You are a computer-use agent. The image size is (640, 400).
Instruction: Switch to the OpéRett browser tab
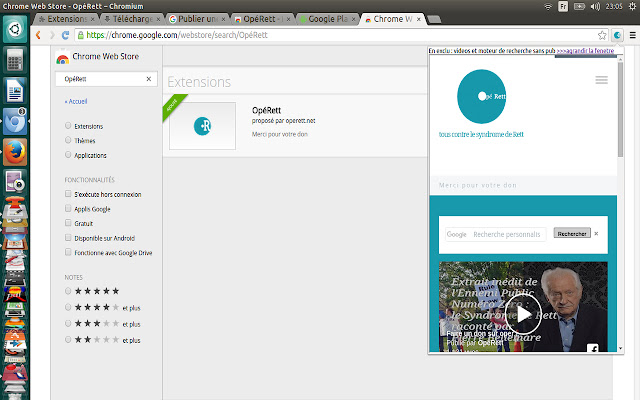[x=260, y=19]
